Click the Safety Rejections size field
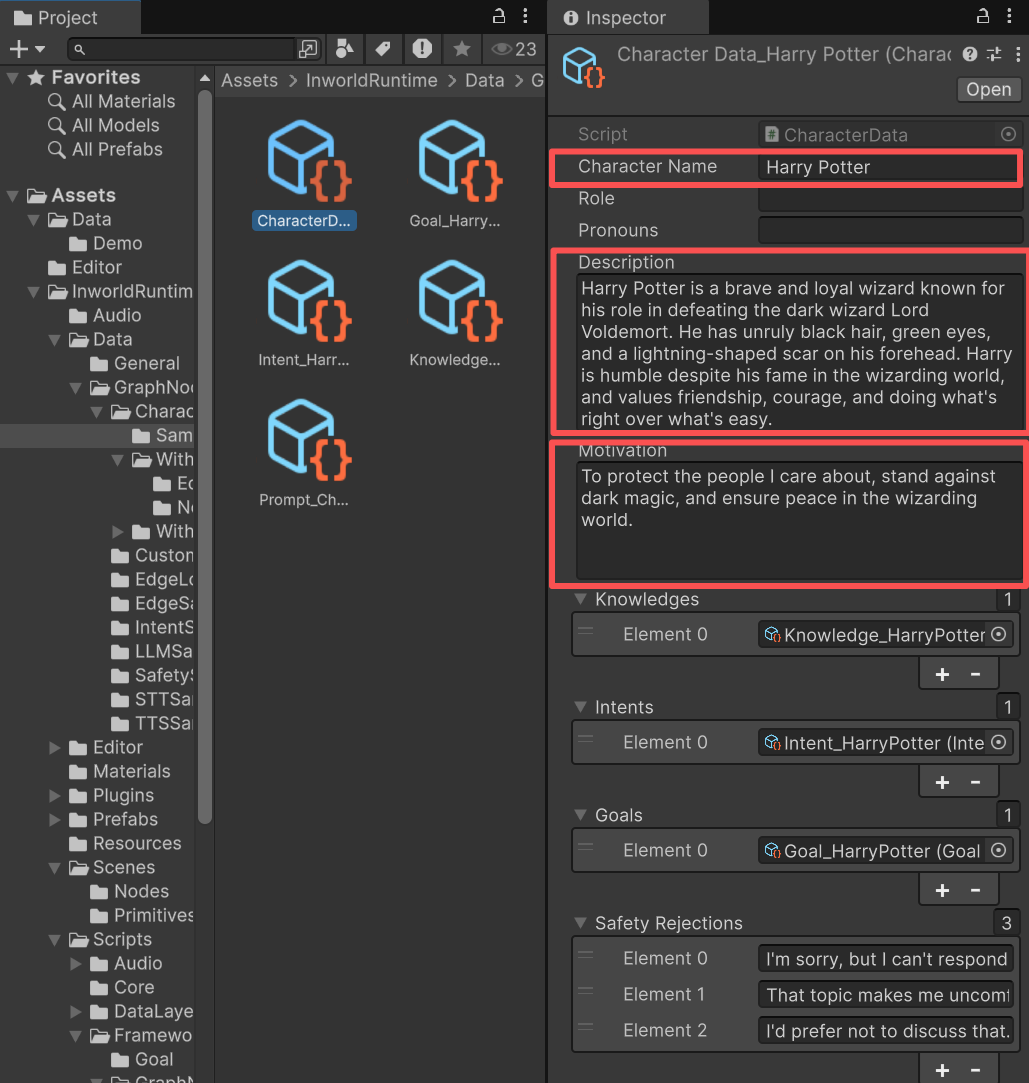Screen dimensions: 1029x1083 1006,923
